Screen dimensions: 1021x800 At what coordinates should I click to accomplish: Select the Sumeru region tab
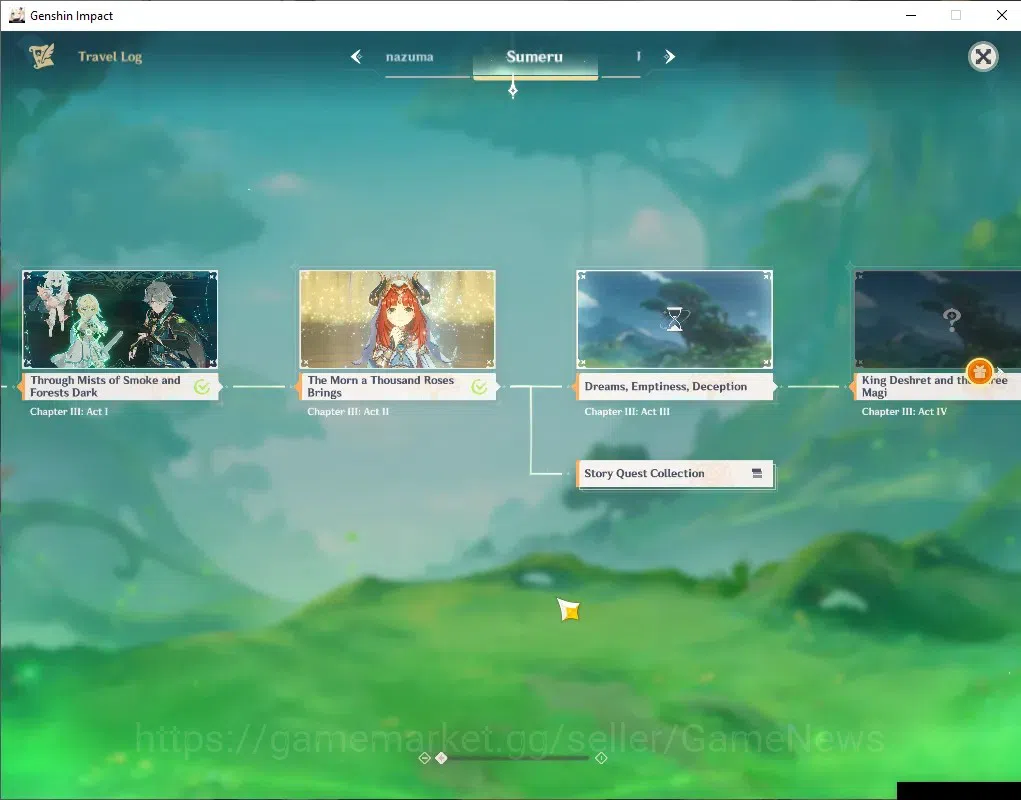[x=535, y=57]
